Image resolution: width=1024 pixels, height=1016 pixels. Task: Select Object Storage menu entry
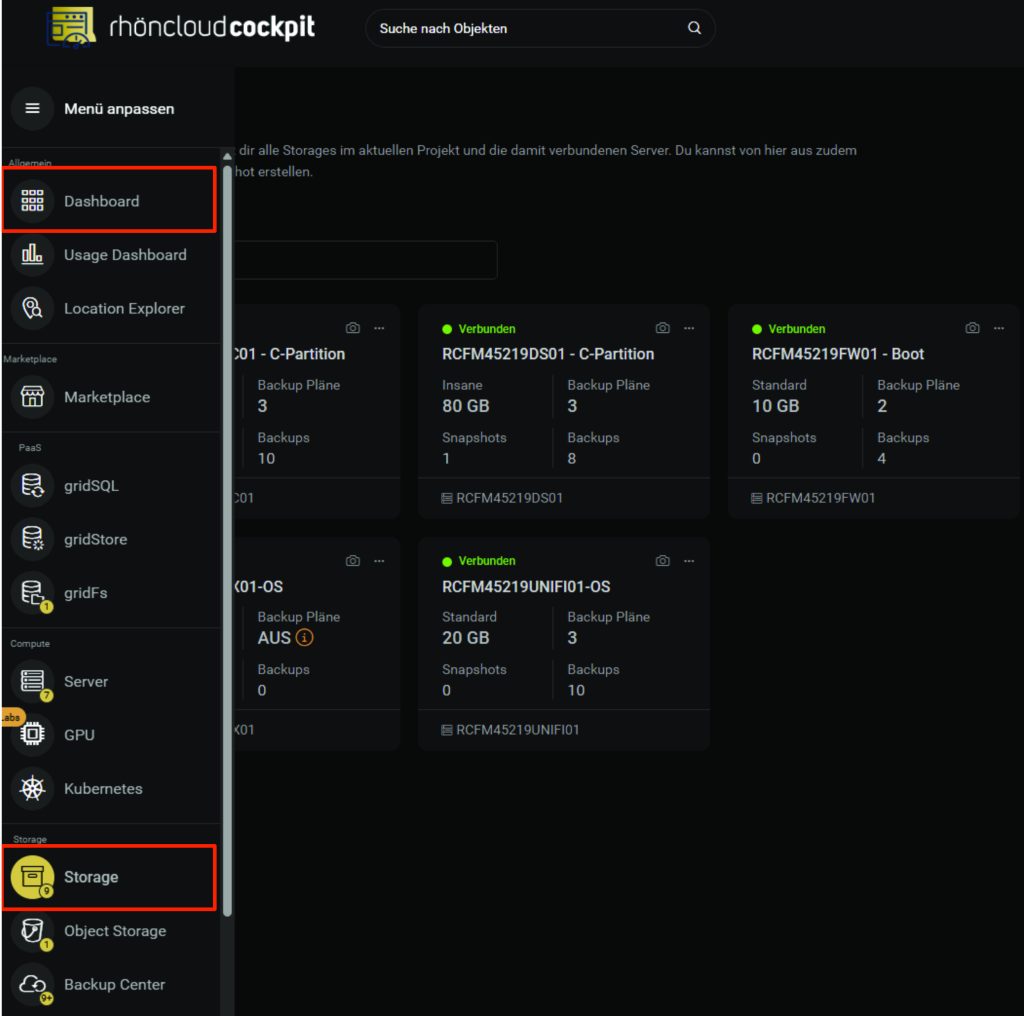tap(115, 931)
